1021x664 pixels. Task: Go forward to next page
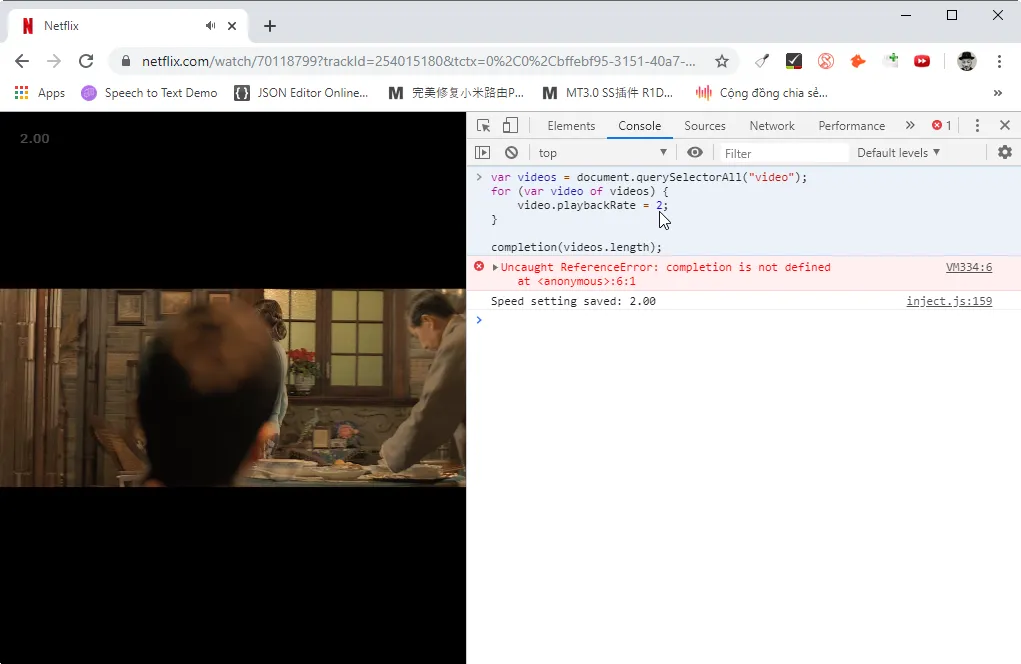[54, 61]
